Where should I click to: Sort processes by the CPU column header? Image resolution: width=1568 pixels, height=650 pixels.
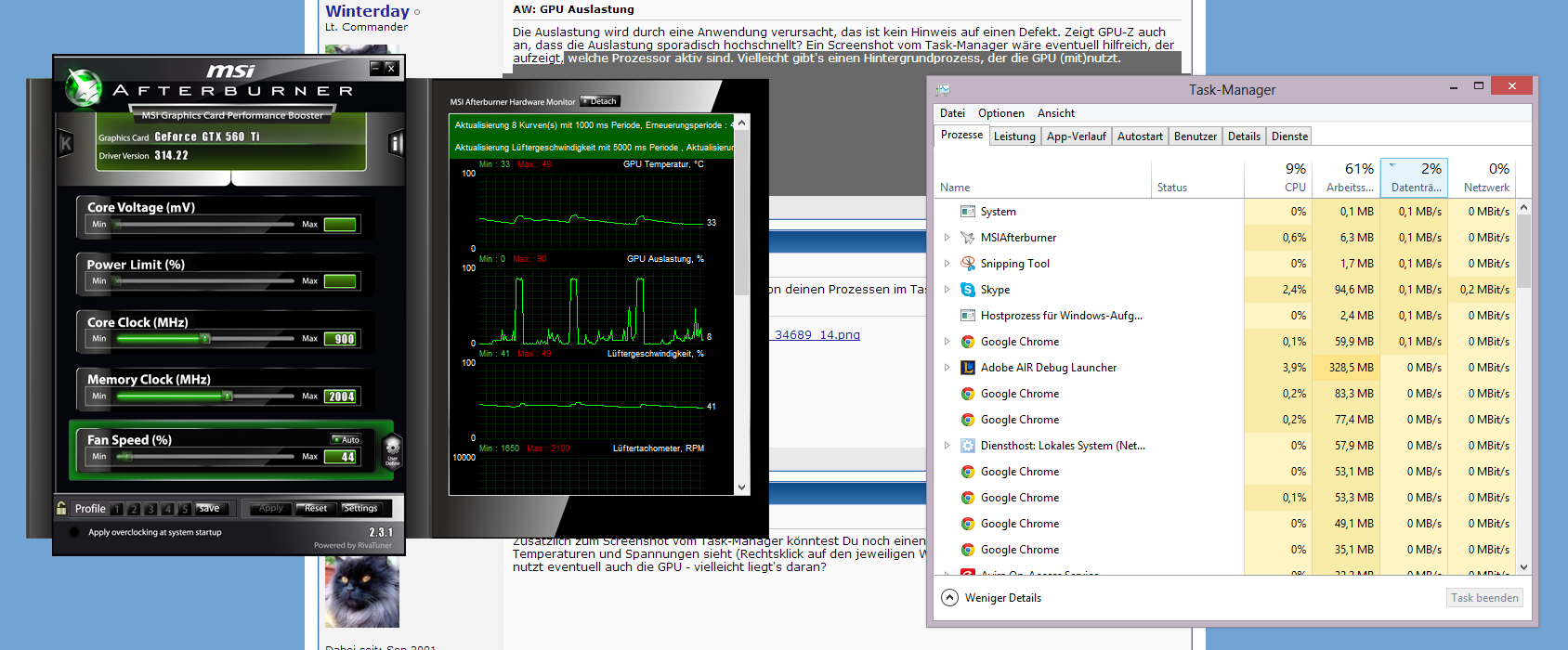(x=1278, y=176)
